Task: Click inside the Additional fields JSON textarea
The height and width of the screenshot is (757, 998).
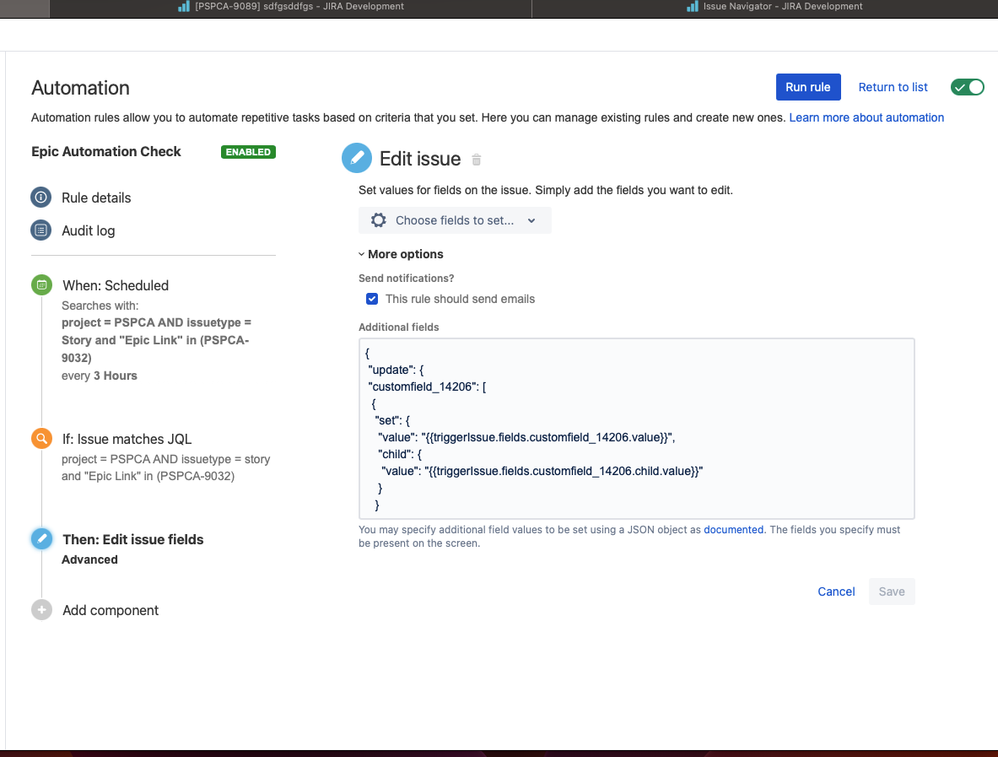Action: [636, 428]
